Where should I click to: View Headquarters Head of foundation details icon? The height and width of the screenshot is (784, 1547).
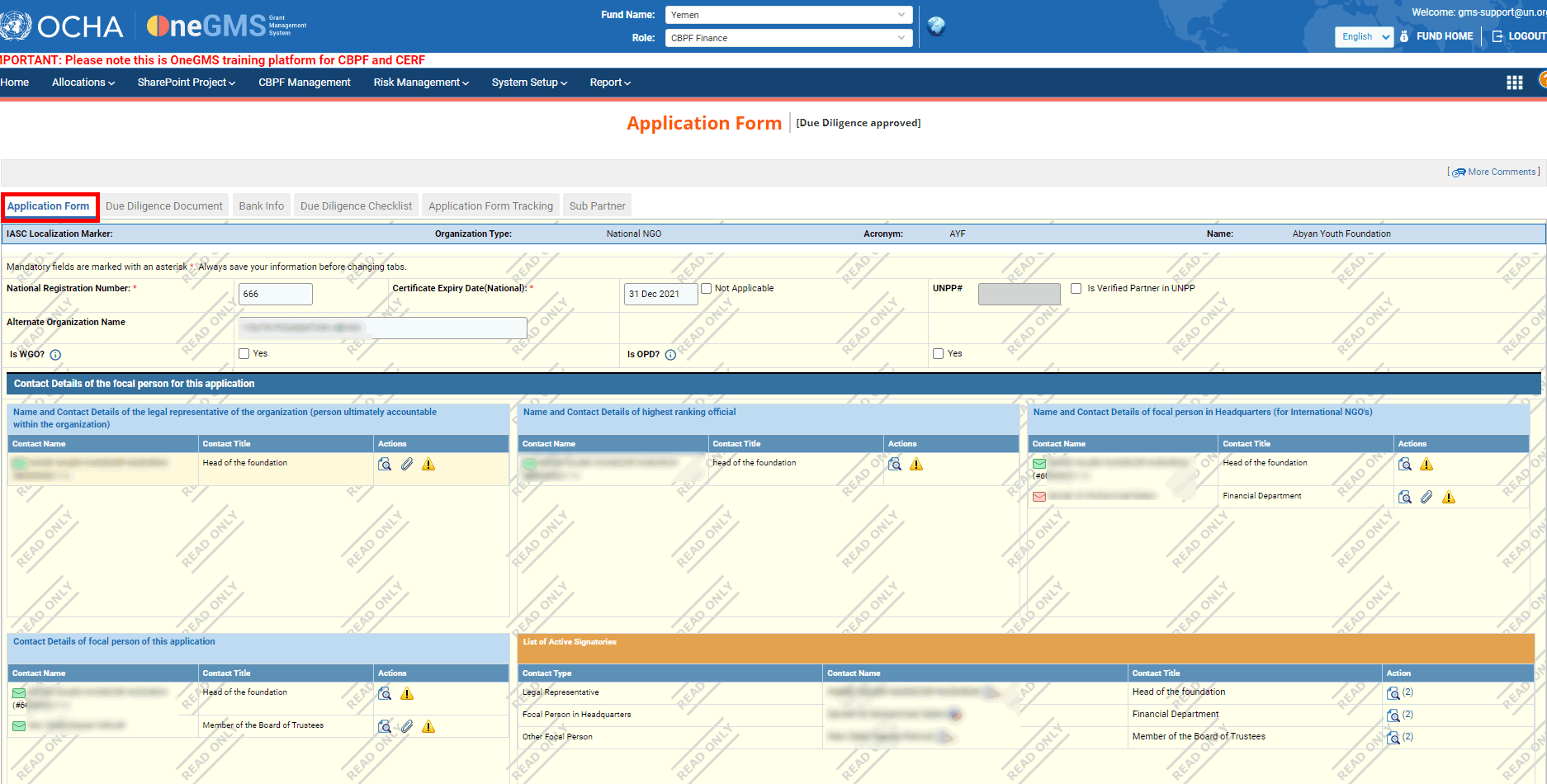pos(1405,465)
